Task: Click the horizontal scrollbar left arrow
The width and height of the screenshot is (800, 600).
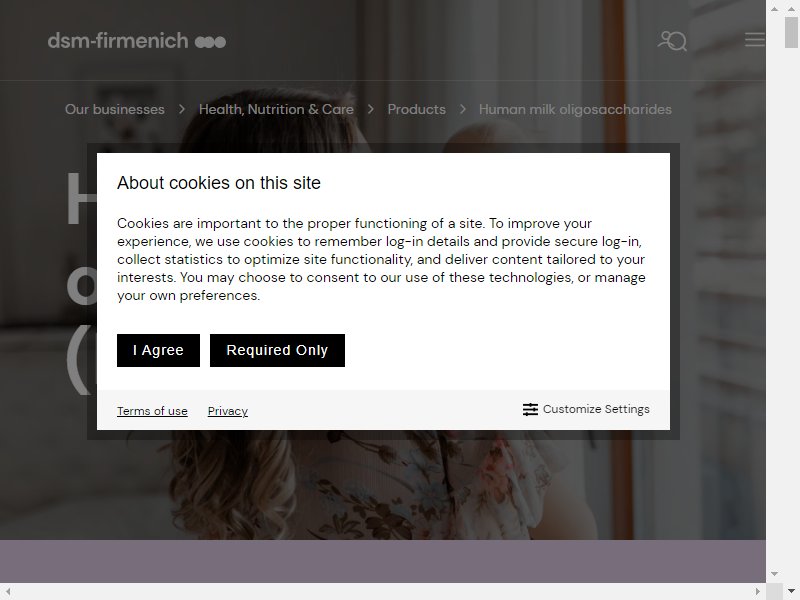Action: click(8, 591)
